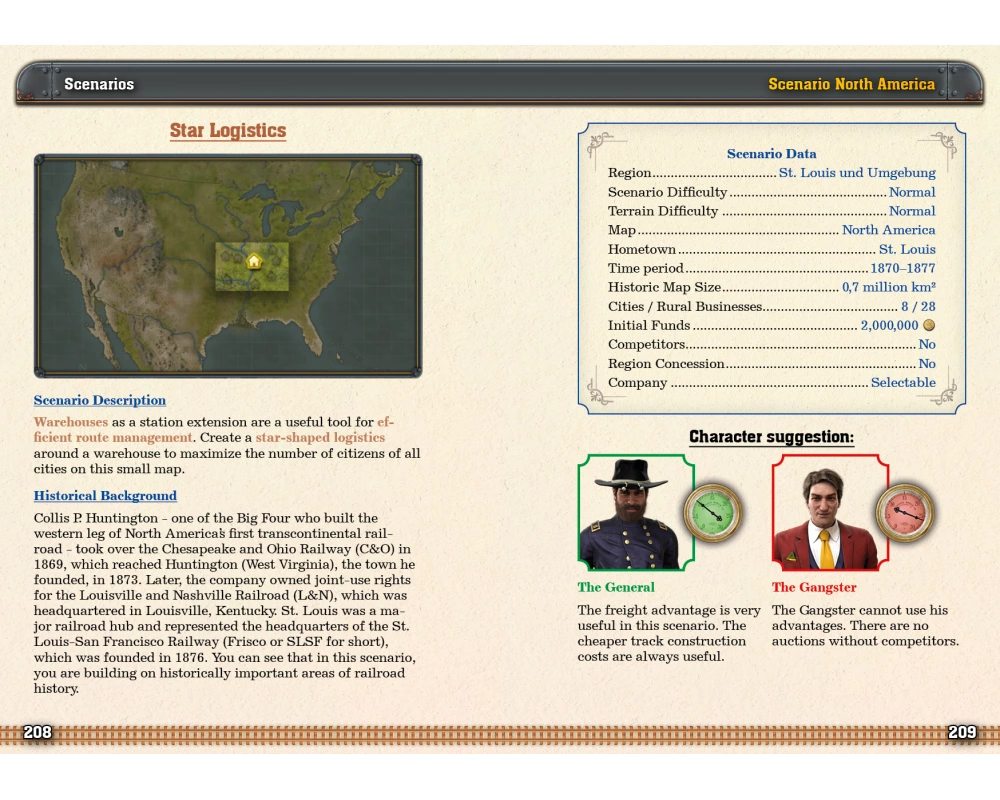Screen dimensions: 1000x800
Task: Click the yellow home icon on the map
Action: point(254,261)
